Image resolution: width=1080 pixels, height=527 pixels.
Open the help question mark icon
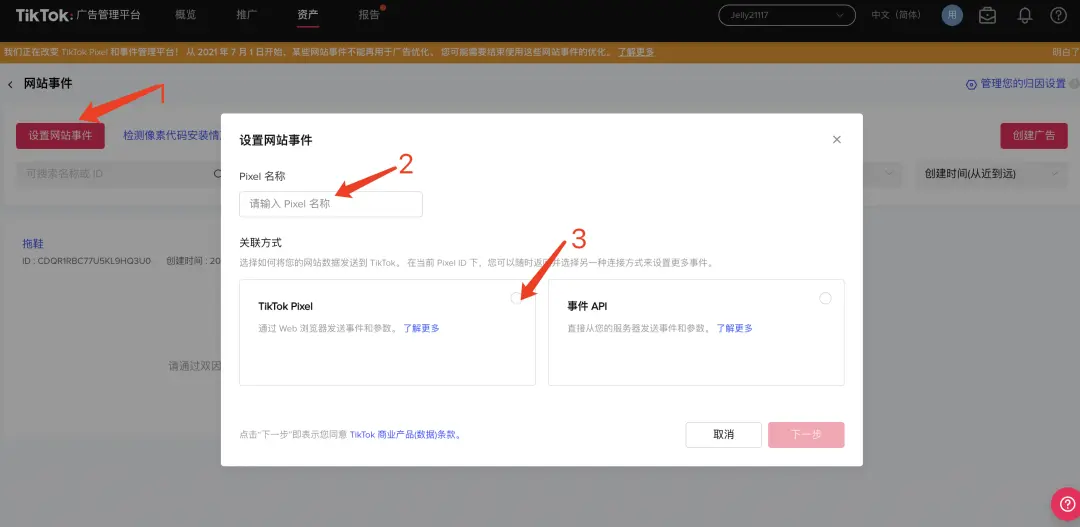tap(1058, 15)
